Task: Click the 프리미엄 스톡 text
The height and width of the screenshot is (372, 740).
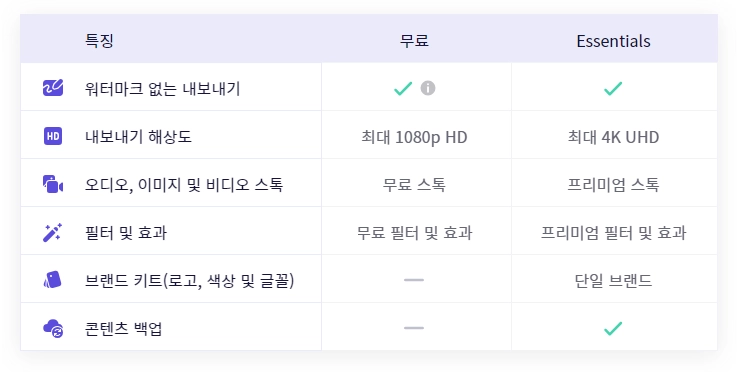Action: (613, 185)
